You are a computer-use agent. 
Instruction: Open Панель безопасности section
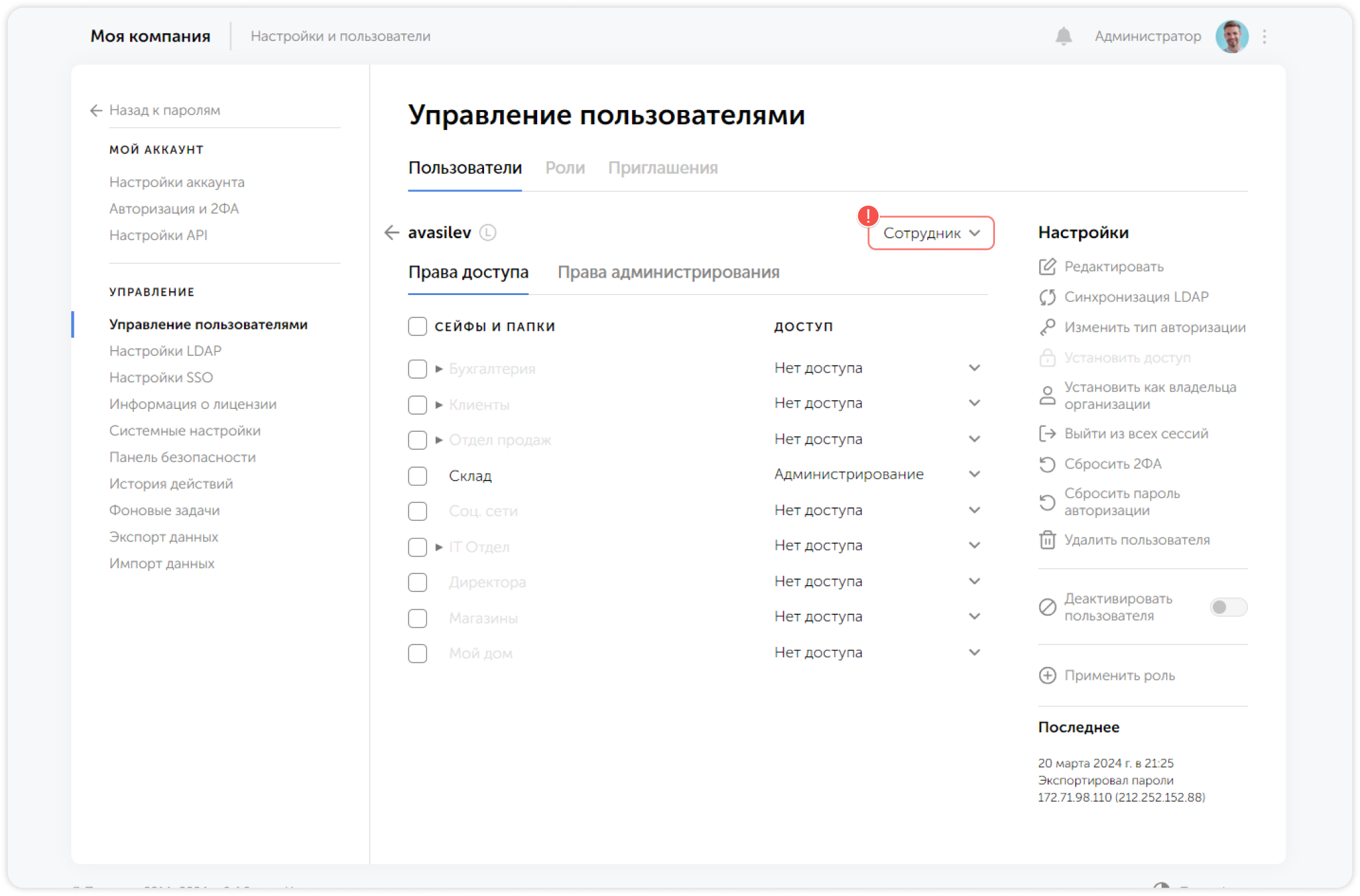[182, 457]
